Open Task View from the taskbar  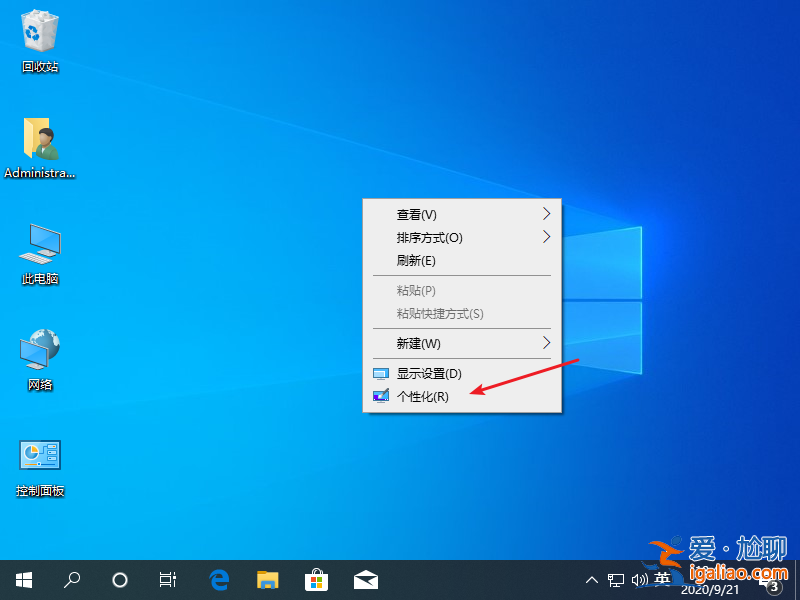coord(167,579)
